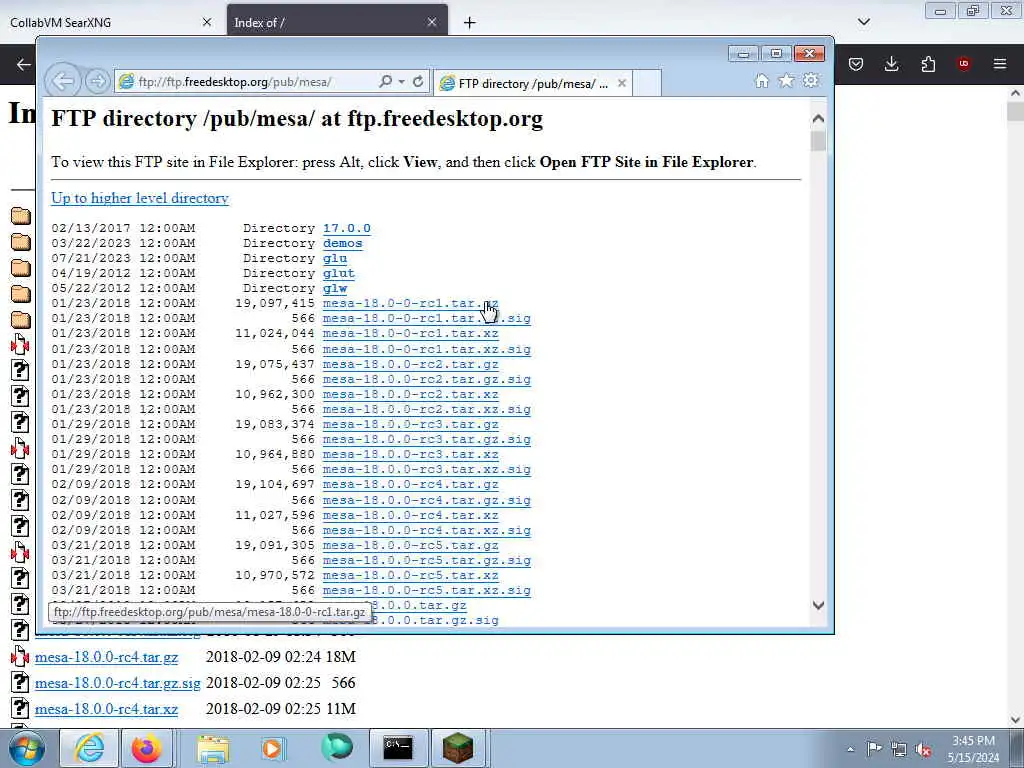Open a new blank IE tab
This screenshot has height=768, width=1024.
pyautogui.click(x=647, y=84)
